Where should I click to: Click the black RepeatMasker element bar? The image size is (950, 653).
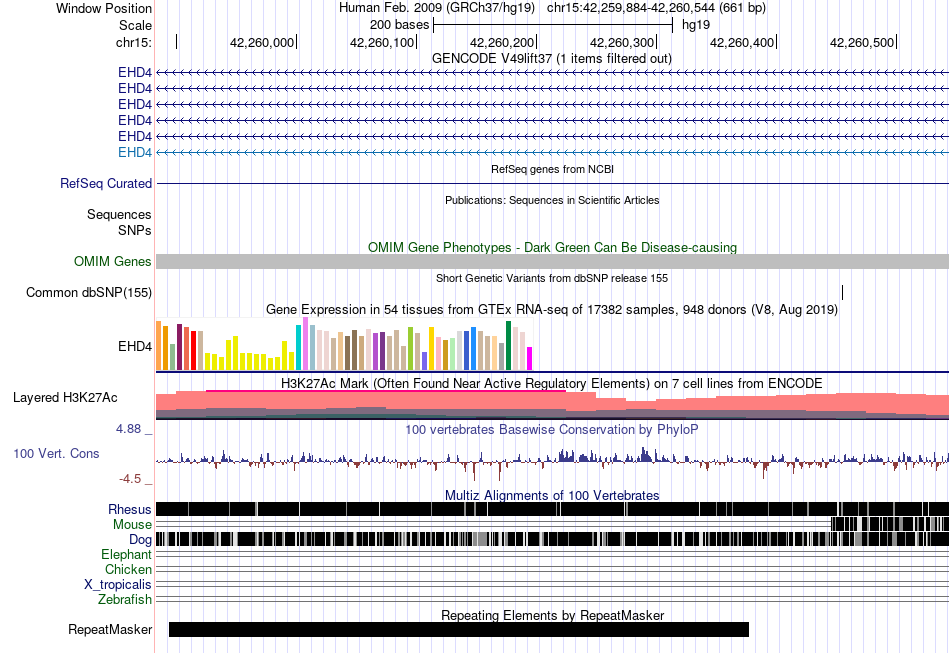(459, 629)
